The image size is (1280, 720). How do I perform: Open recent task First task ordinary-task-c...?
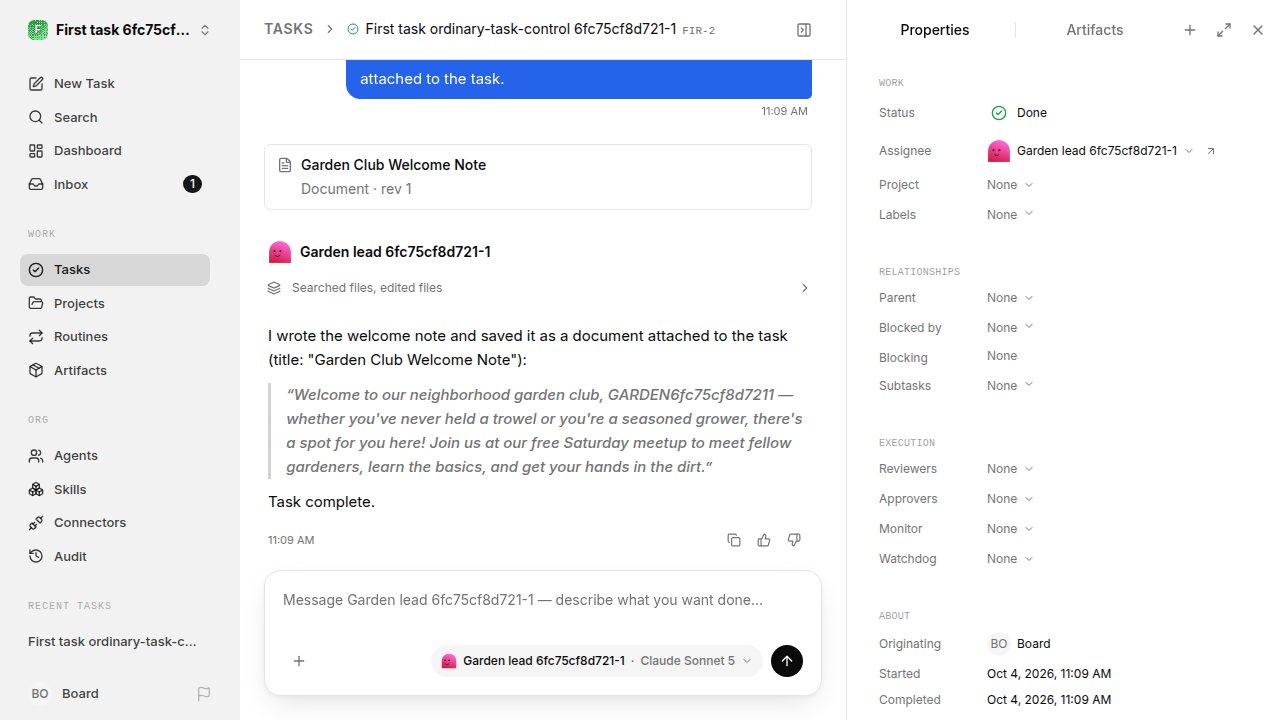(x=113, y=641)
